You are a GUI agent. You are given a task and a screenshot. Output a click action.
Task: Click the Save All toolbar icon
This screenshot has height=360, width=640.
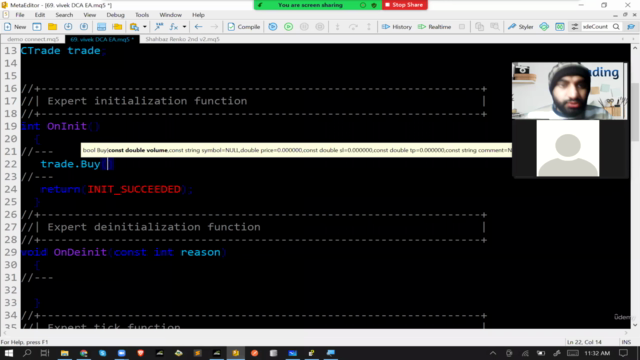point(84,27)
